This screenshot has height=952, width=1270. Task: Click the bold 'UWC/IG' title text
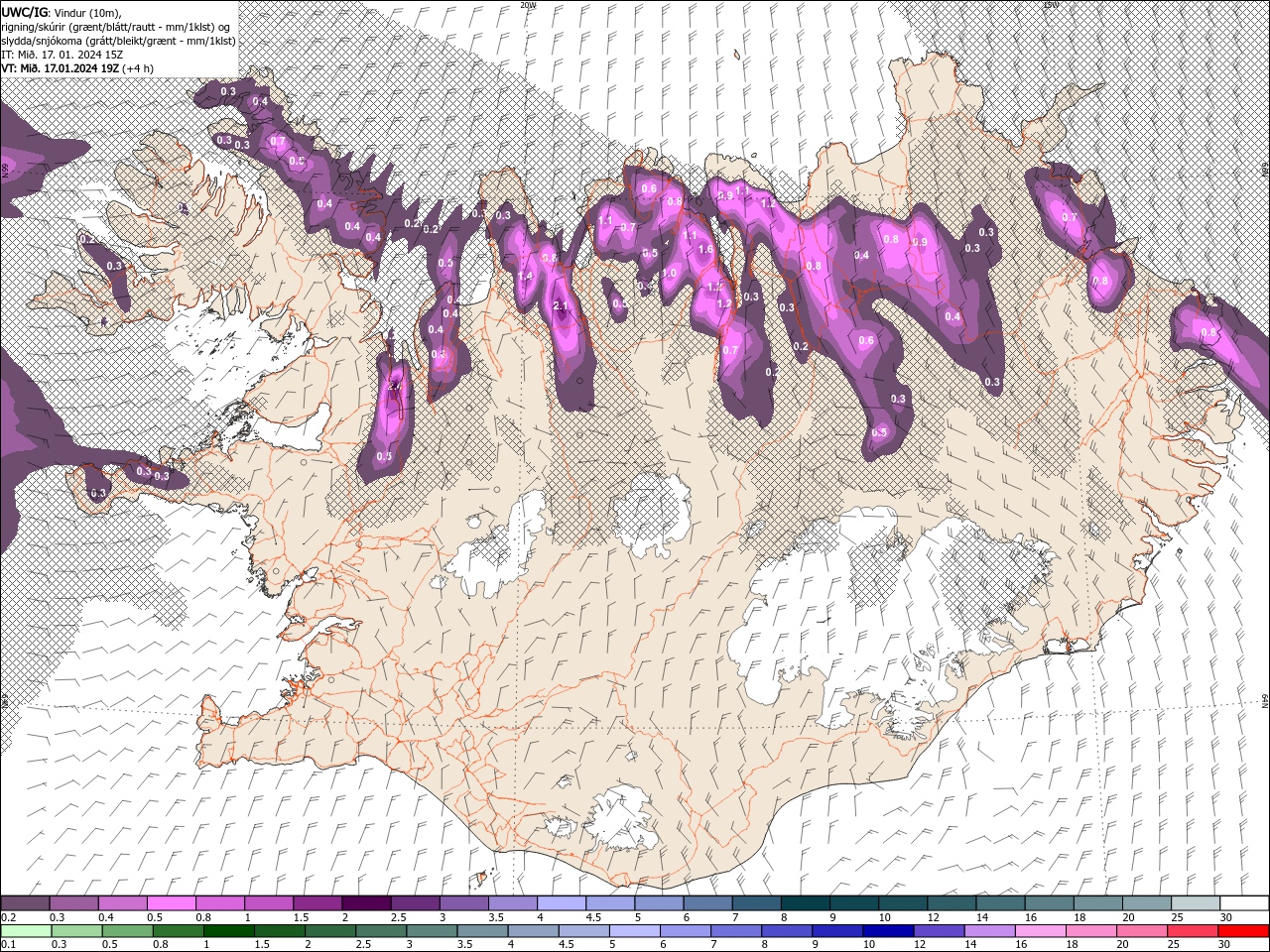tap(23, 11)
